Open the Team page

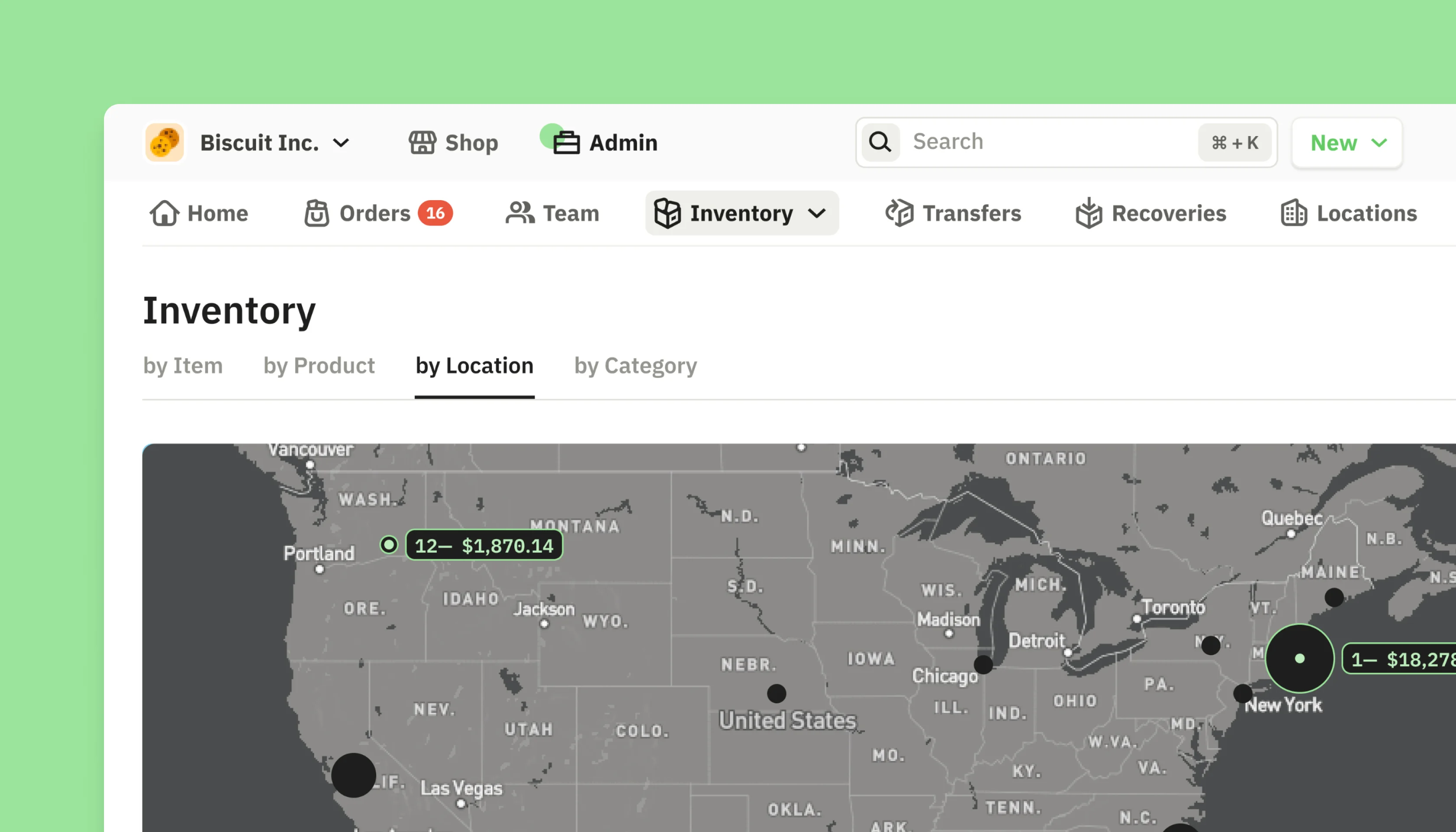(x=552, y=213)
